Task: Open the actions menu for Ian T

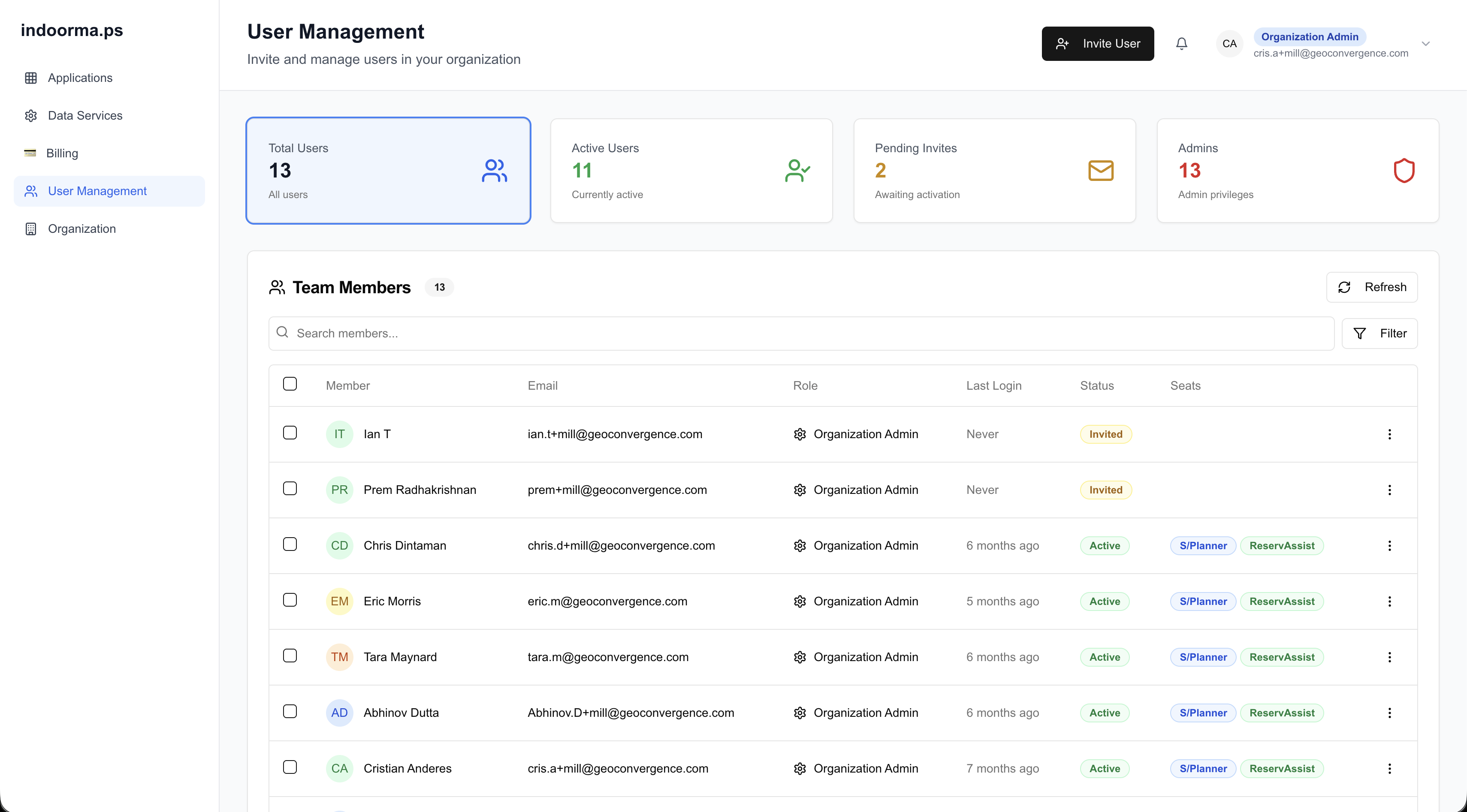Action: coord(1389,434)
